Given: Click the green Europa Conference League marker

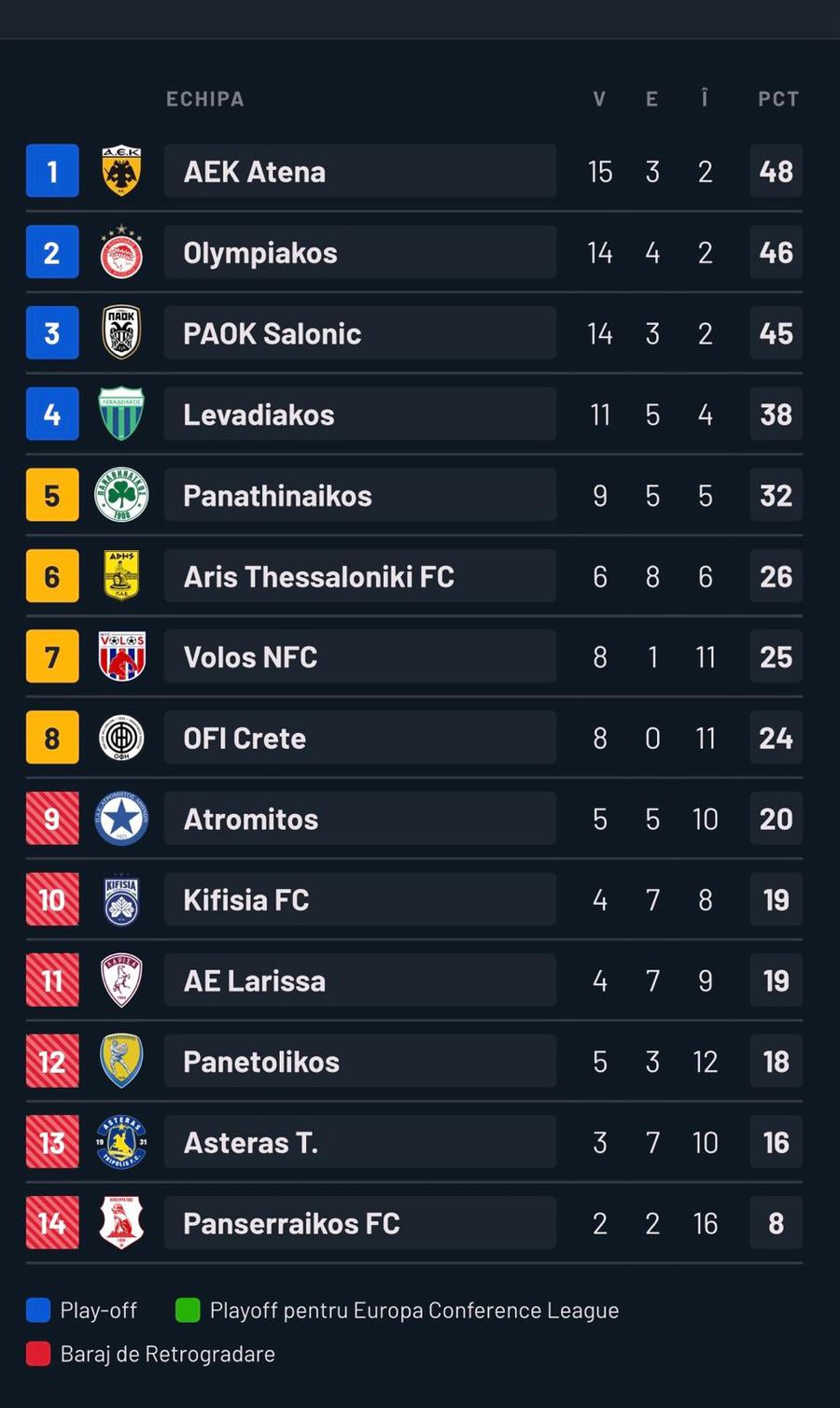Looking at the screenshot, I should tap(189, 1310).
